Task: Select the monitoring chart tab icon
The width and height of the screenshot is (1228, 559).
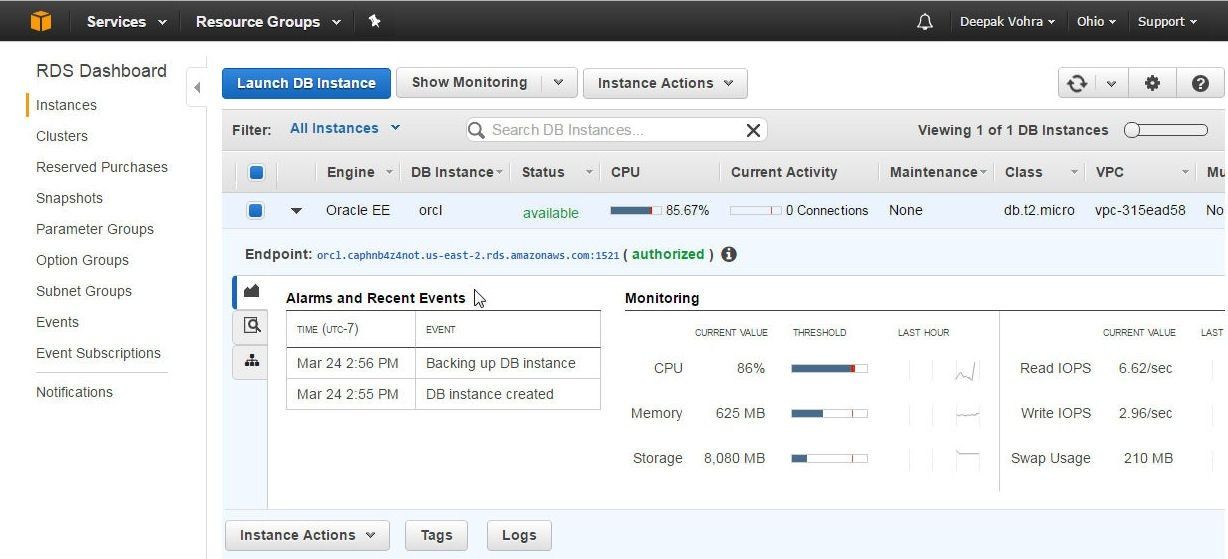Action: 251,291
